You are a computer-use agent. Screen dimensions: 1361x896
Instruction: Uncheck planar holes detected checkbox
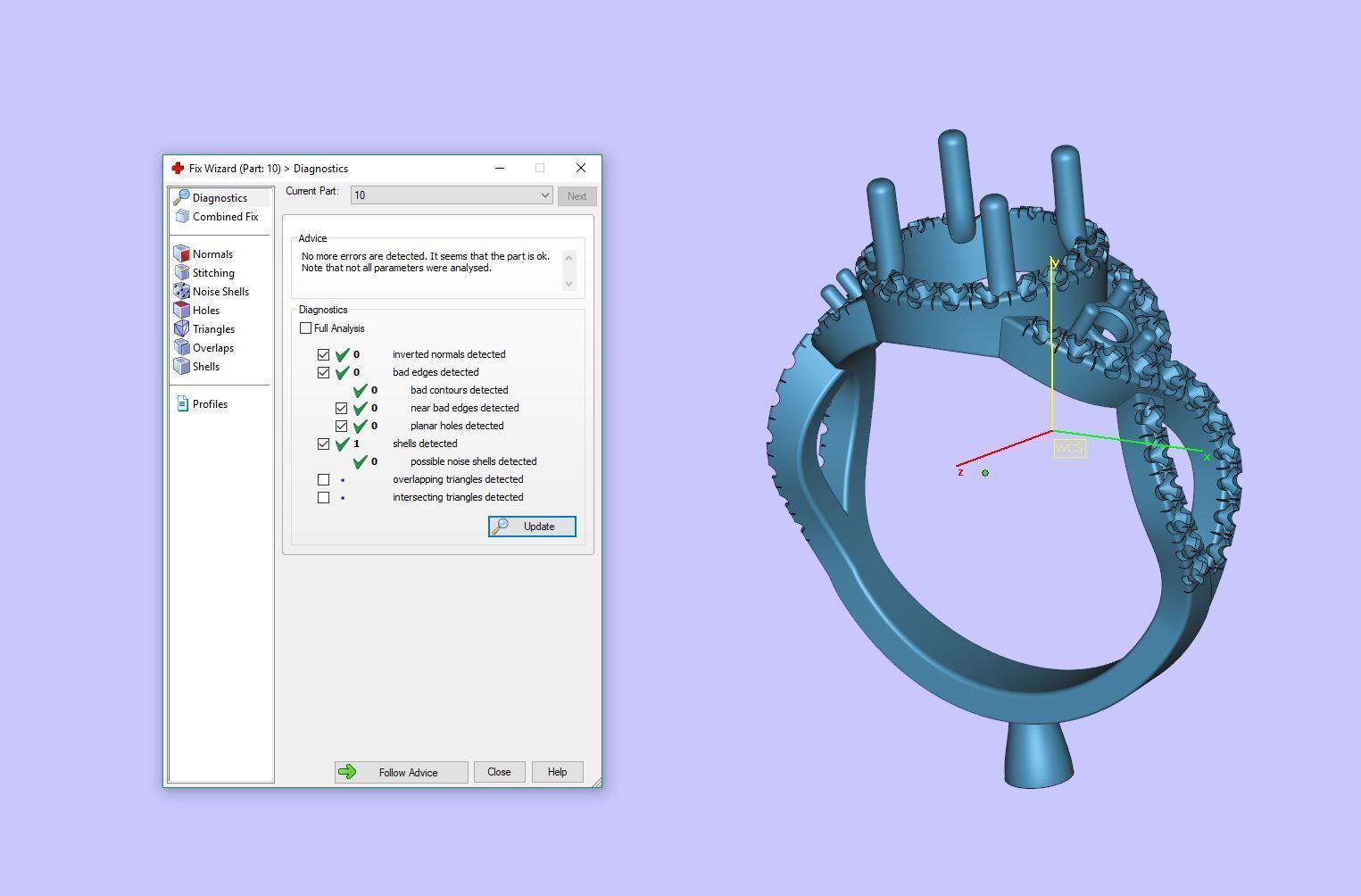coord(342,426)
